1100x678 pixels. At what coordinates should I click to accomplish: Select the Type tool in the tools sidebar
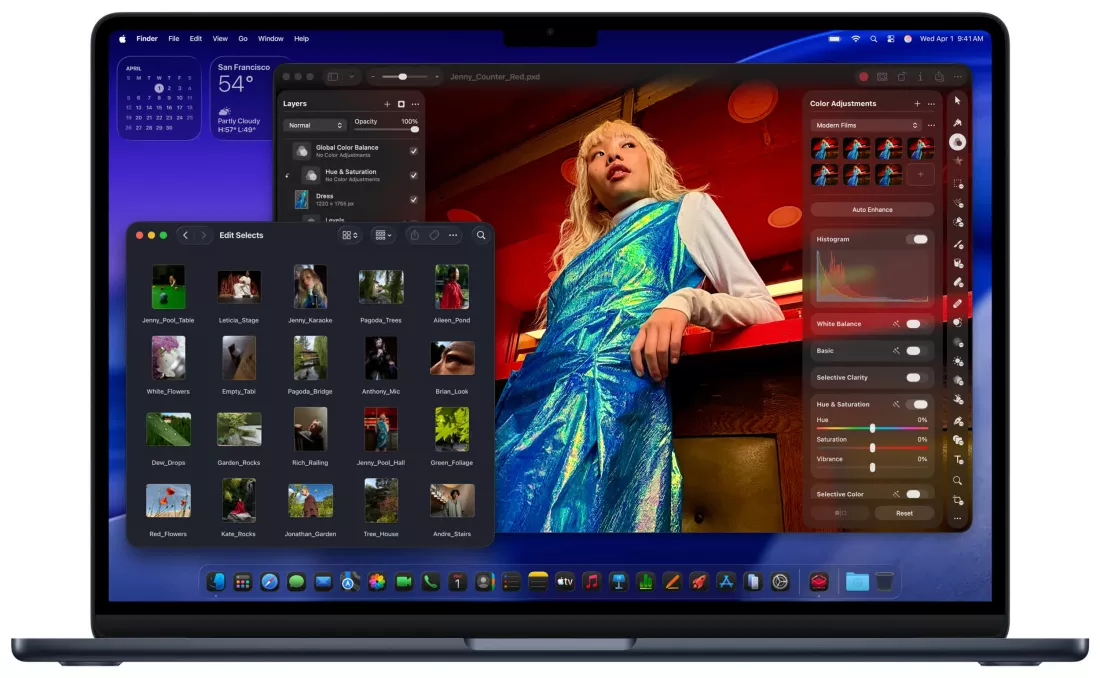coord(958,460)
